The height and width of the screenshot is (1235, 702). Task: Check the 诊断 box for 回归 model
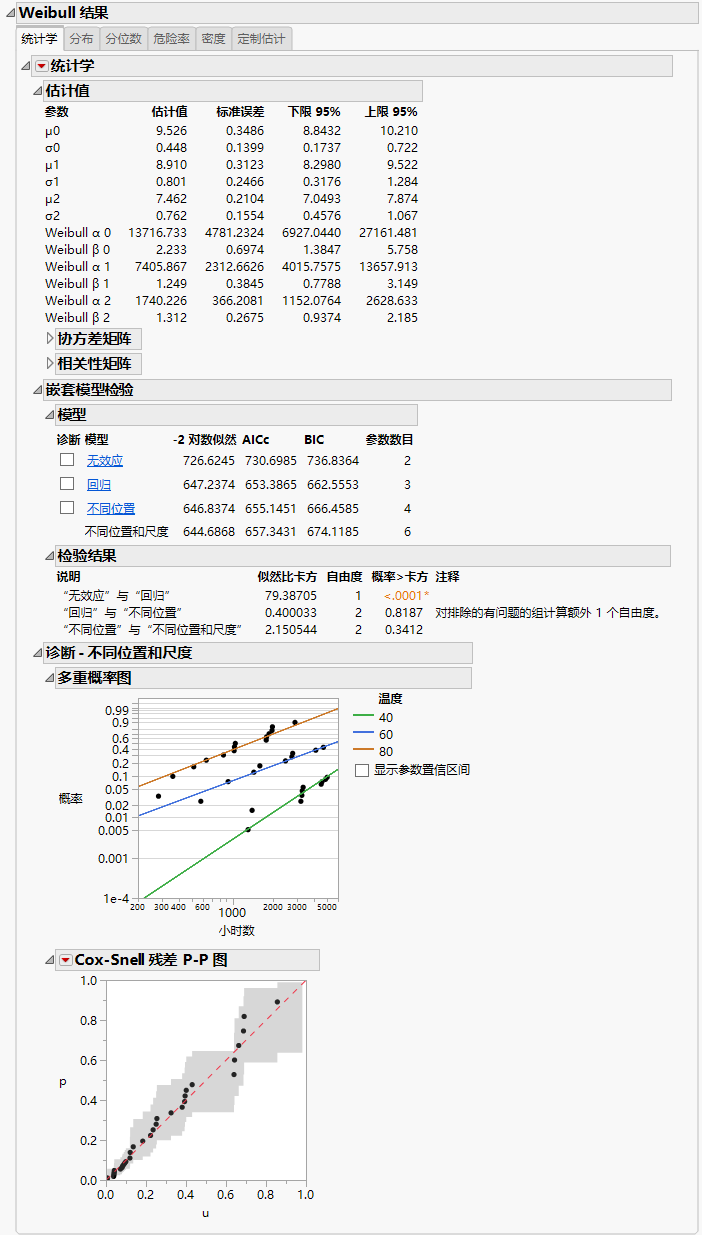67,484
